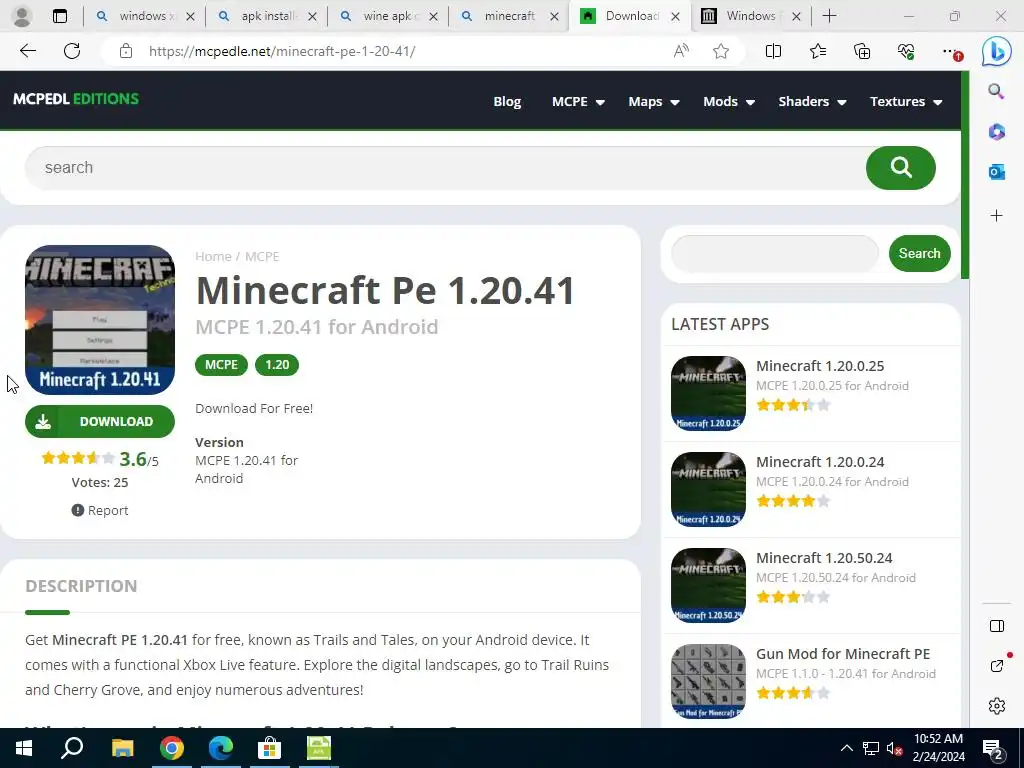Expand the Textures dropdown

click(906, 101)
